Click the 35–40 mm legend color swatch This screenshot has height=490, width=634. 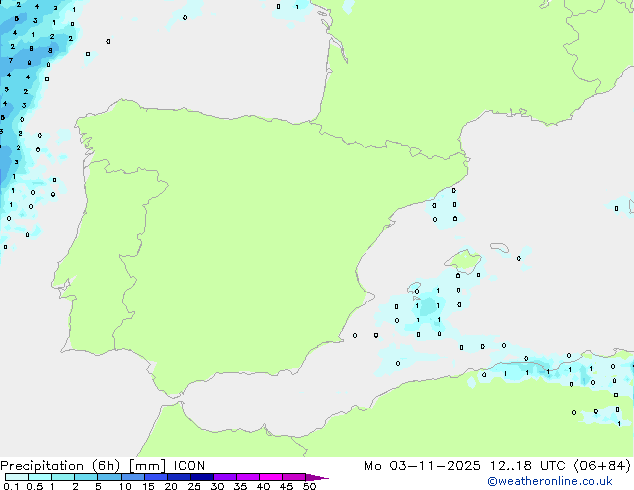[247, 477]
